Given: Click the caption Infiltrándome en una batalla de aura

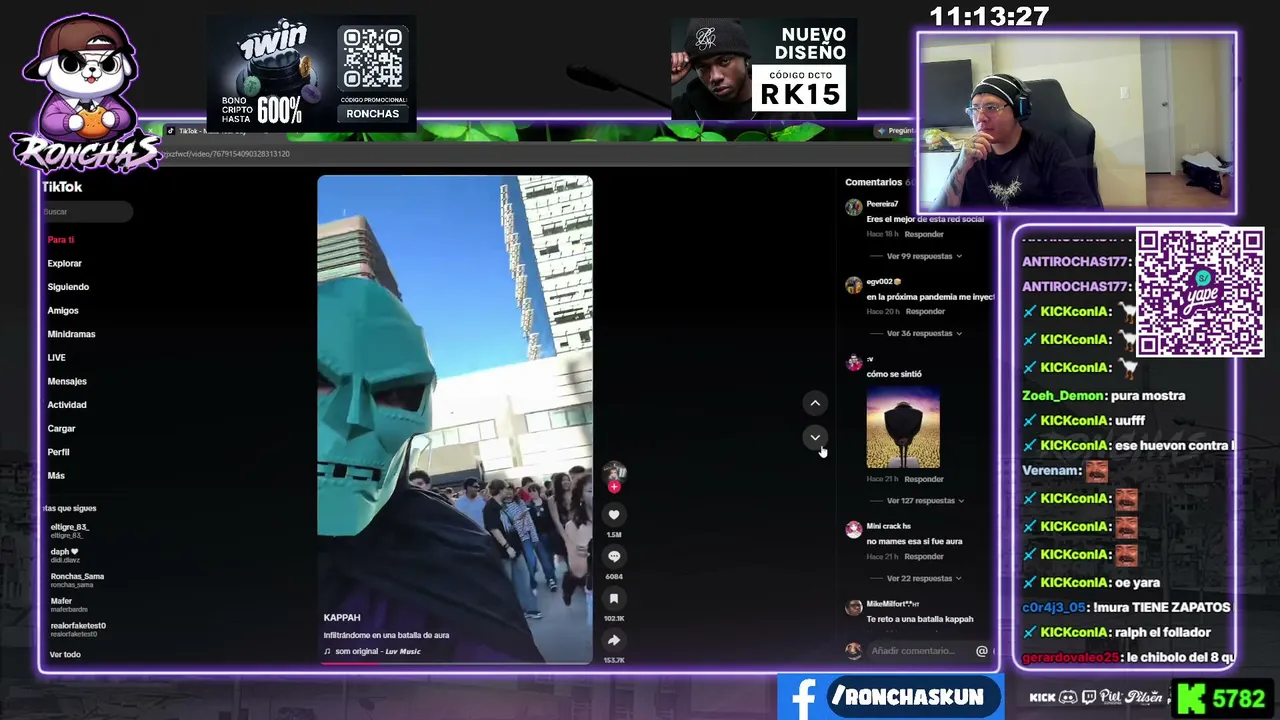Looking at the screenshot, I should (386, 635).
